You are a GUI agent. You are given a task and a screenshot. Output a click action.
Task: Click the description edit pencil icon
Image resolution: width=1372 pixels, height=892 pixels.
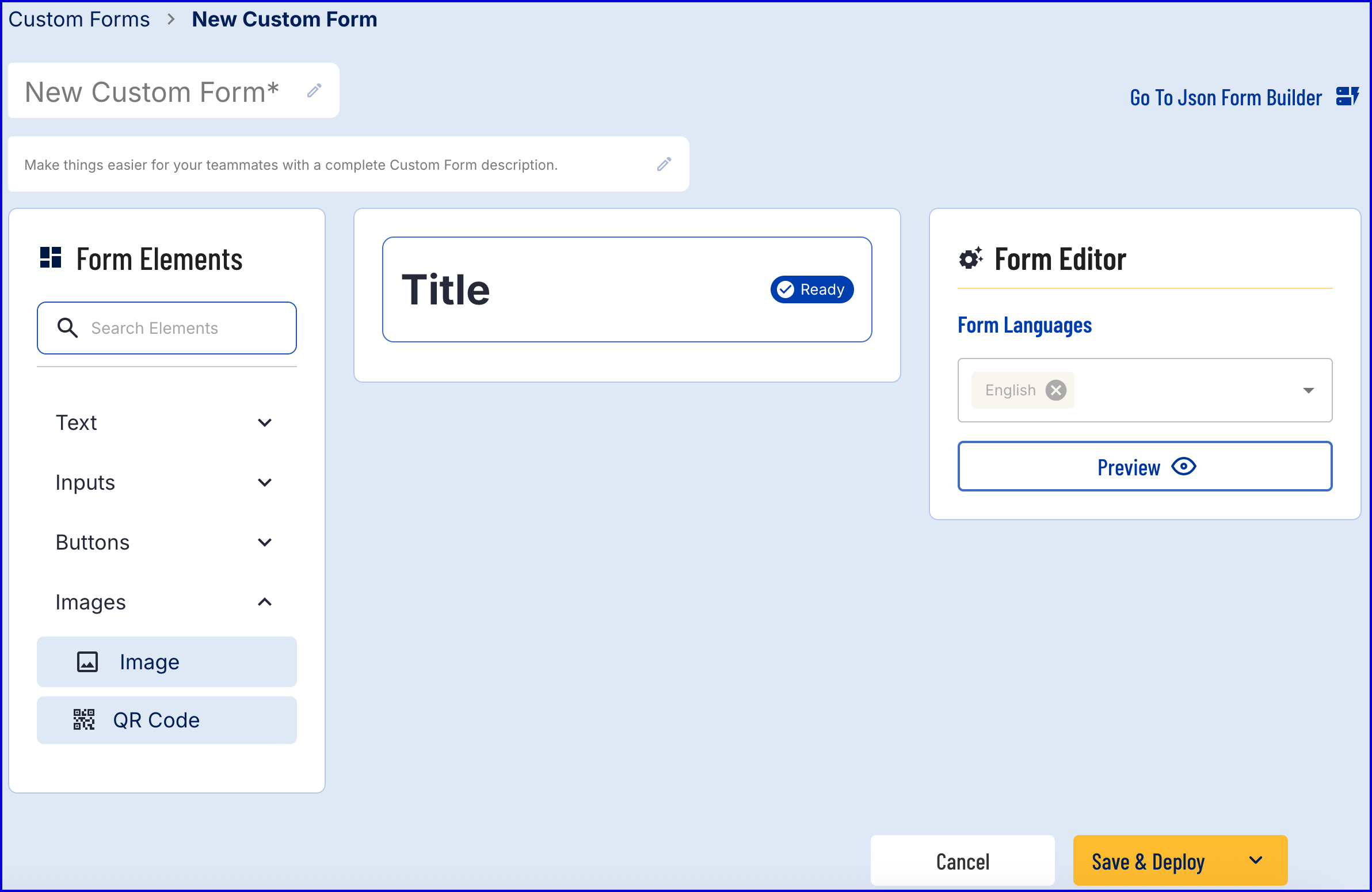coord(664,165)
